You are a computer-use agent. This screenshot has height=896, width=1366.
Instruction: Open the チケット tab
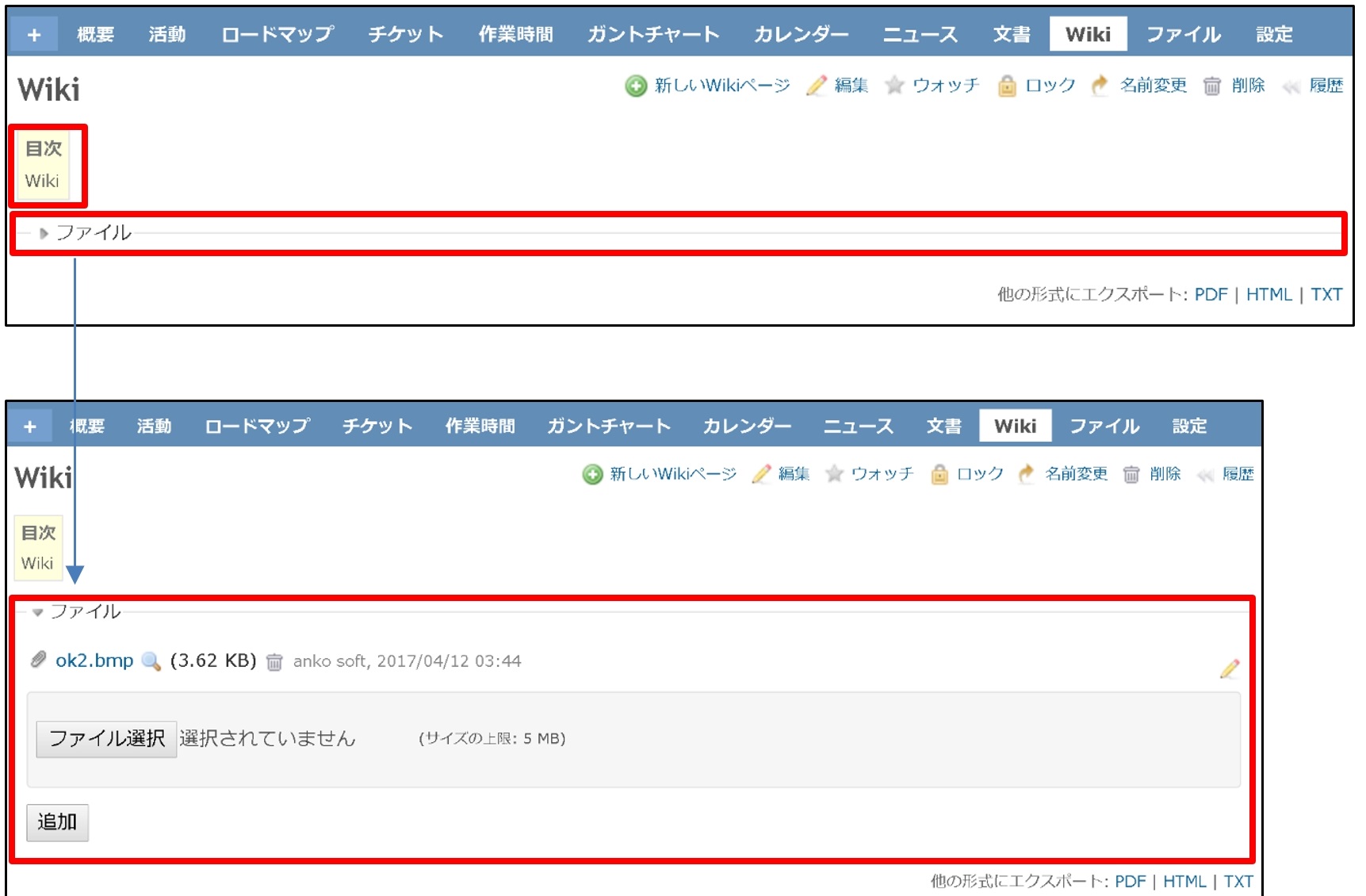(405, 33)
